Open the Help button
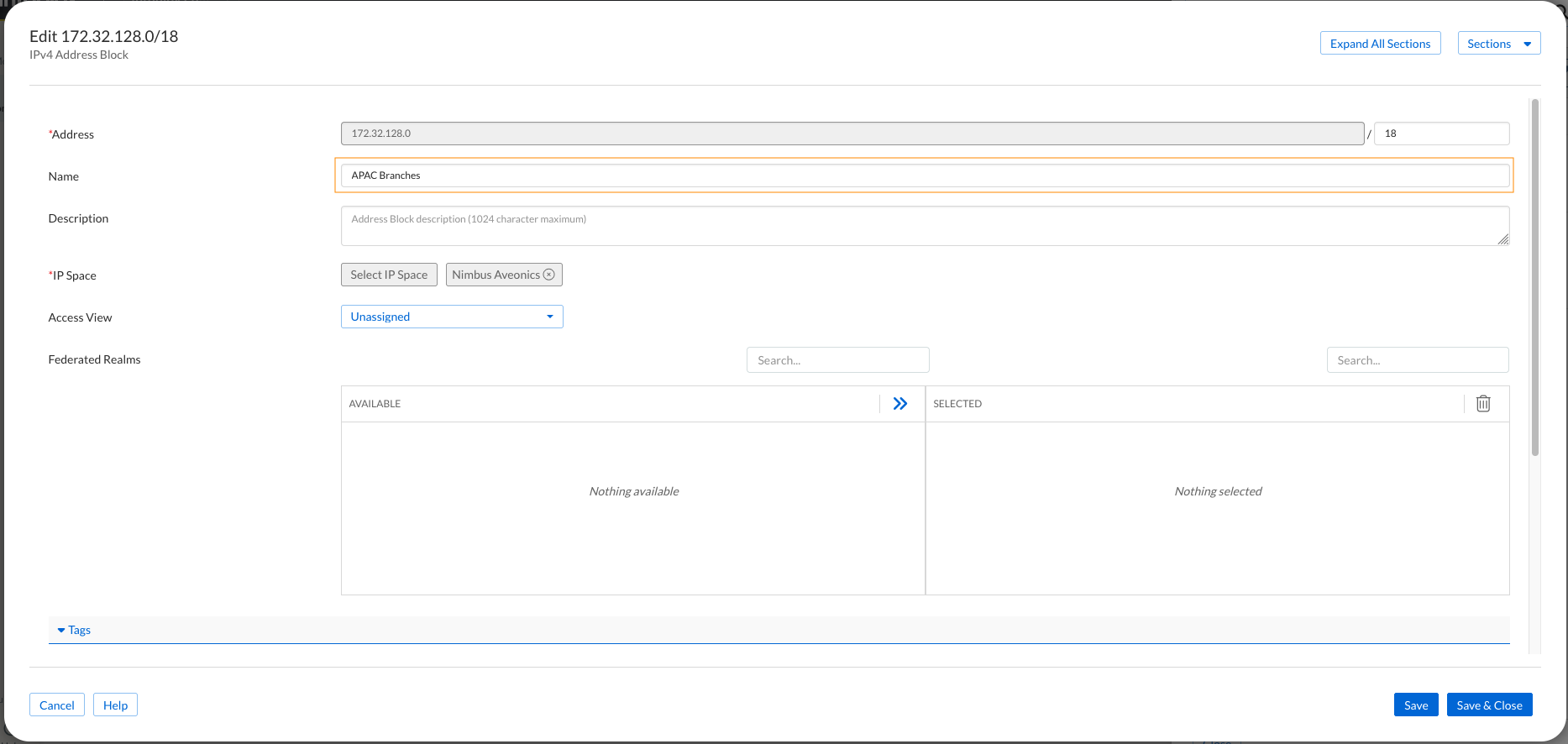This screenshot has height=744, width=1568. 115,705
